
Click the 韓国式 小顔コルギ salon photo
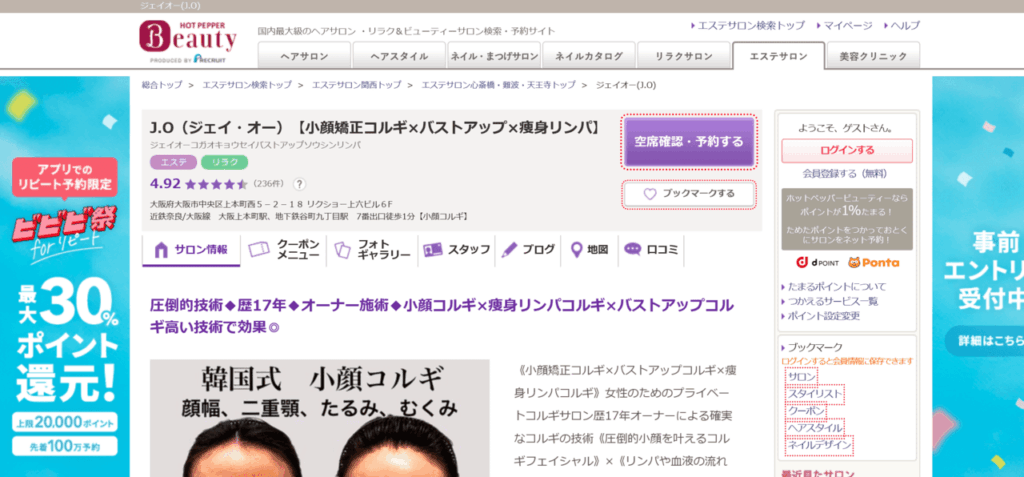319,418
